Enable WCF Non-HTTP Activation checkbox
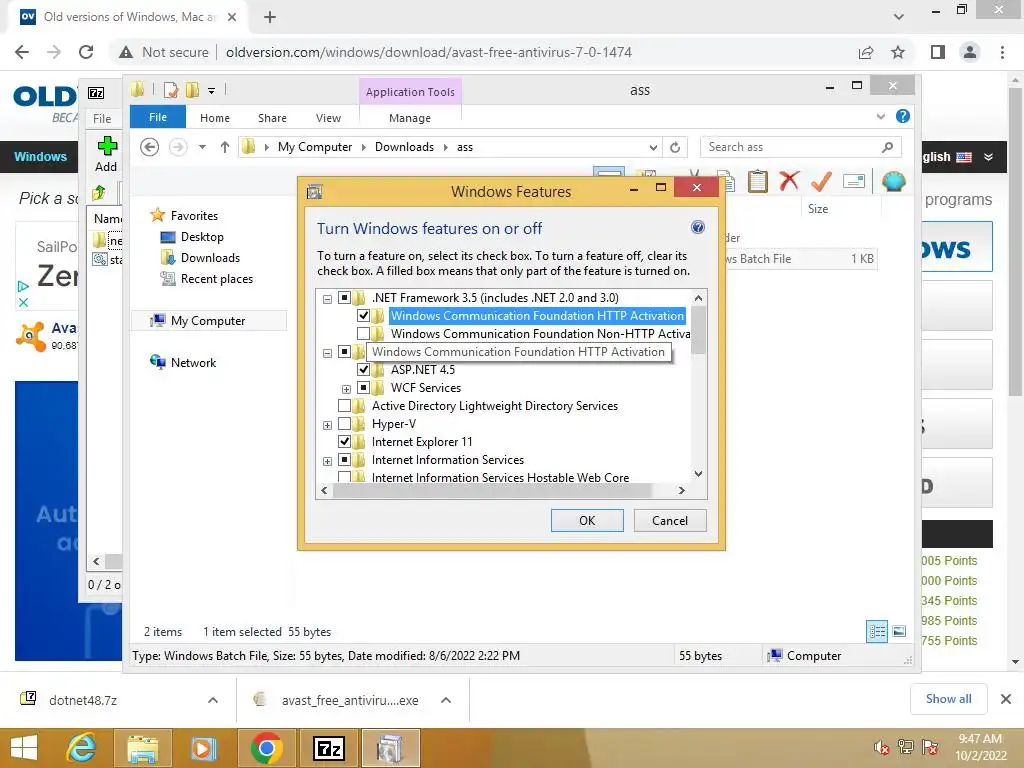The height and width of the screenshot is (768, 1024). (x=363, y=334)
